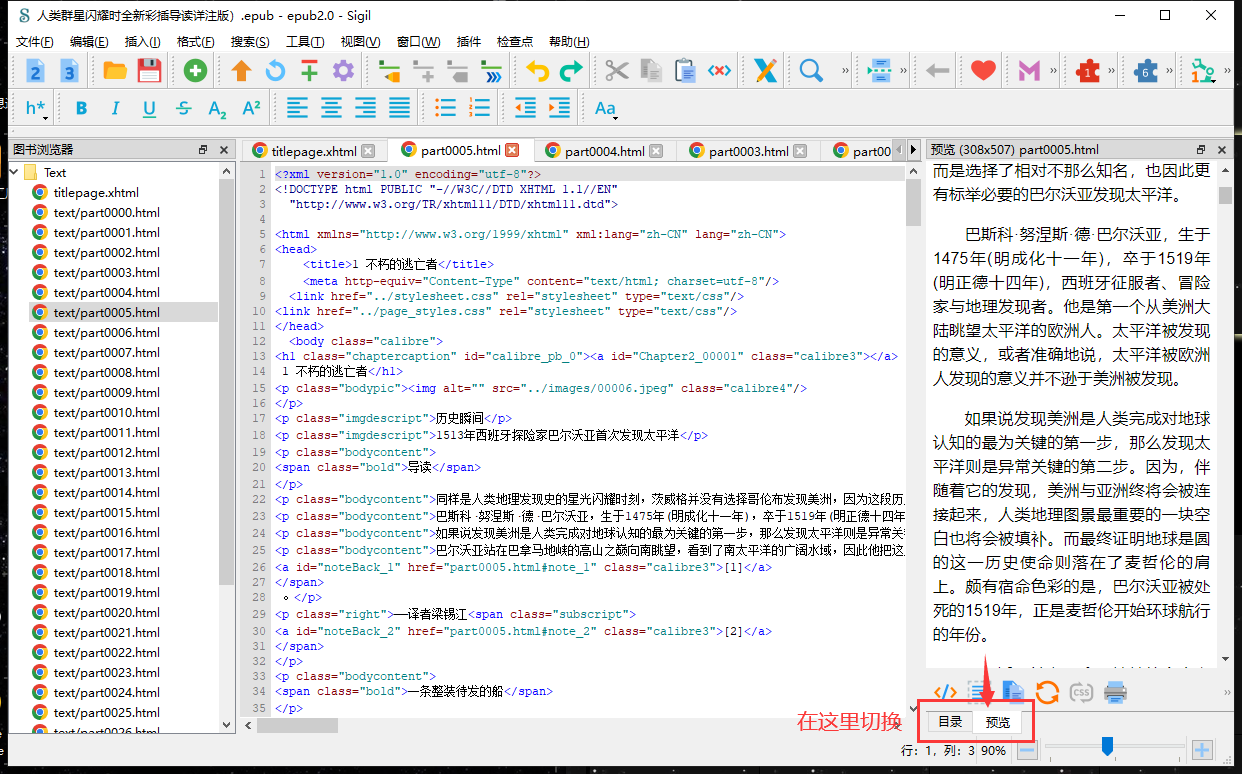Expand hidden toolbar items after magnifier
Image resolution: width=1242 pixels, height=774 pixels.
(x=845, y=71)
